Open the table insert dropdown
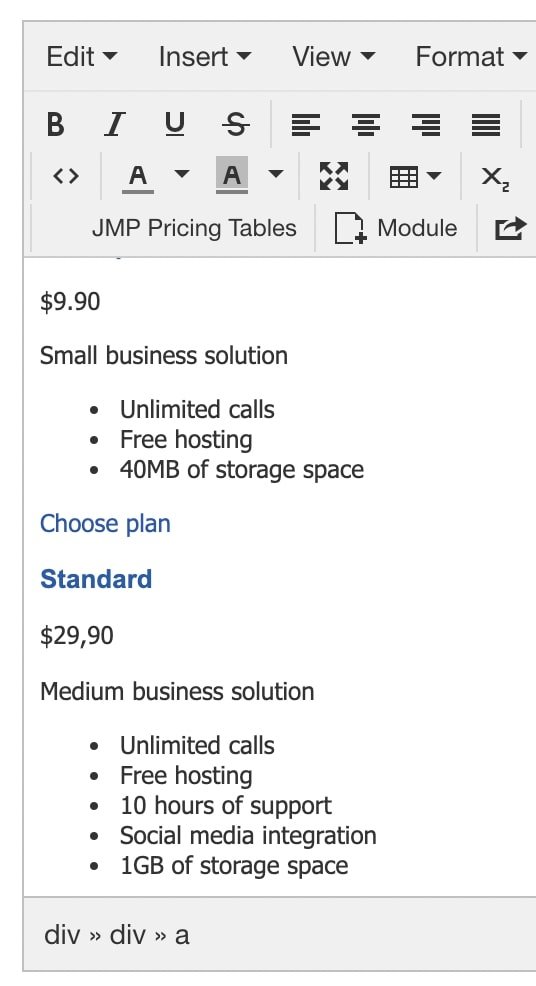536x986 pixels. pyautogui.click(x=415, y=176)
